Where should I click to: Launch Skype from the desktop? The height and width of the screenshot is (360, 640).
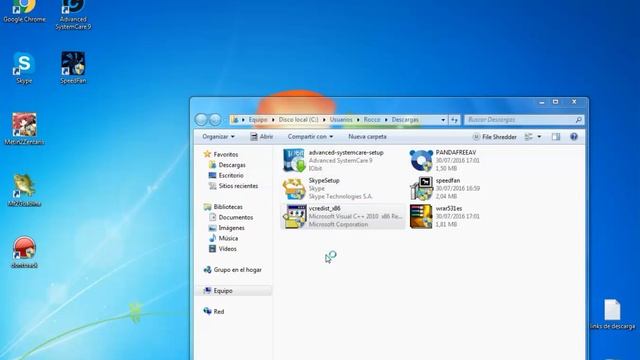pos(24,68)
